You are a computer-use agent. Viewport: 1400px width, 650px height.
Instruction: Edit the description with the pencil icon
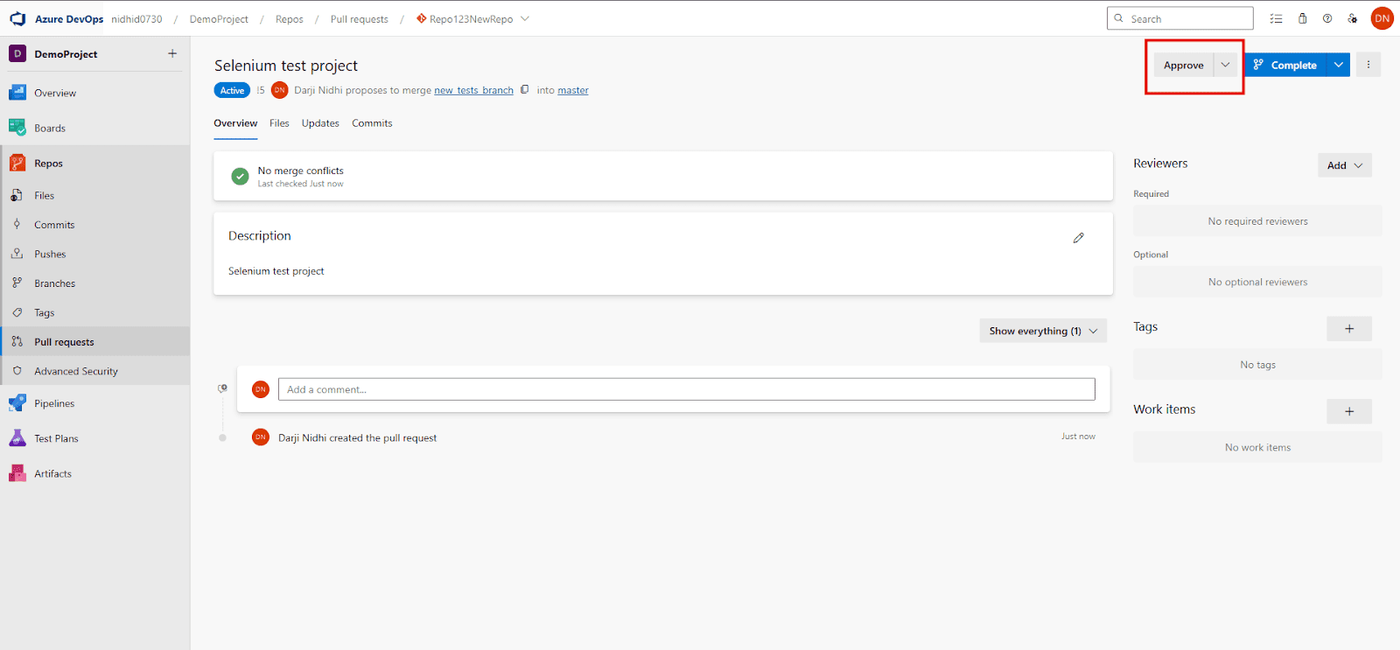pyautogui.click(x=1078, y=238)
